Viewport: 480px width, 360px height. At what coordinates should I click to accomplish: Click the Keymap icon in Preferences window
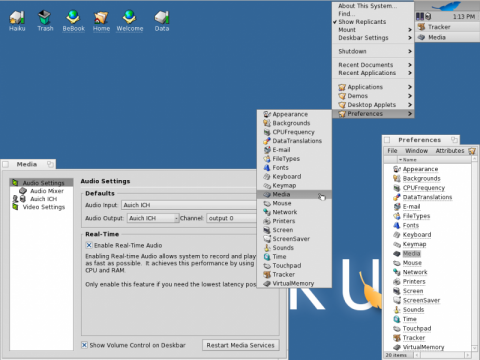(397, 244)
